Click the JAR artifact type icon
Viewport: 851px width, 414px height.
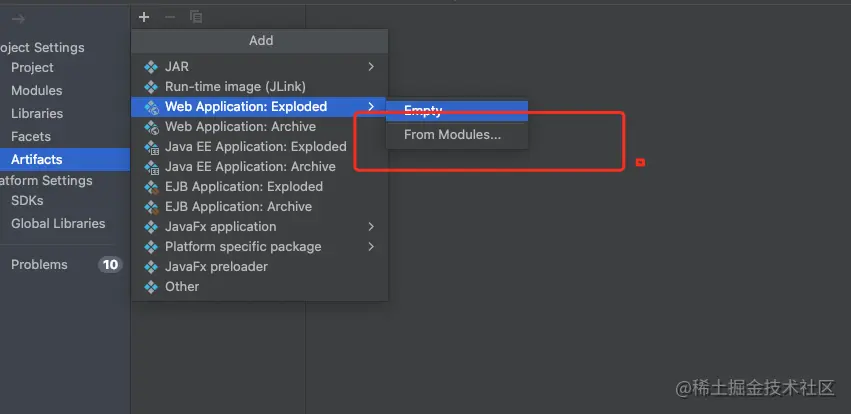coord(151,67)
